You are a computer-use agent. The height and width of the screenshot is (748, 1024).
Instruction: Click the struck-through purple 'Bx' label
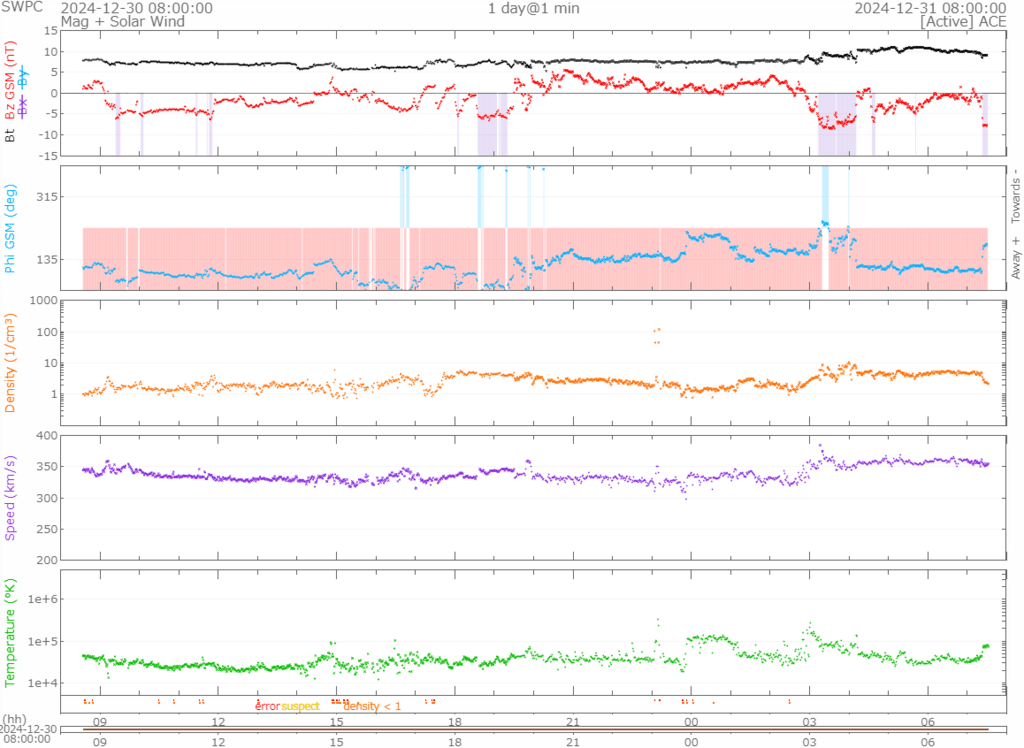pyautogui.click(x=23, y=107)
